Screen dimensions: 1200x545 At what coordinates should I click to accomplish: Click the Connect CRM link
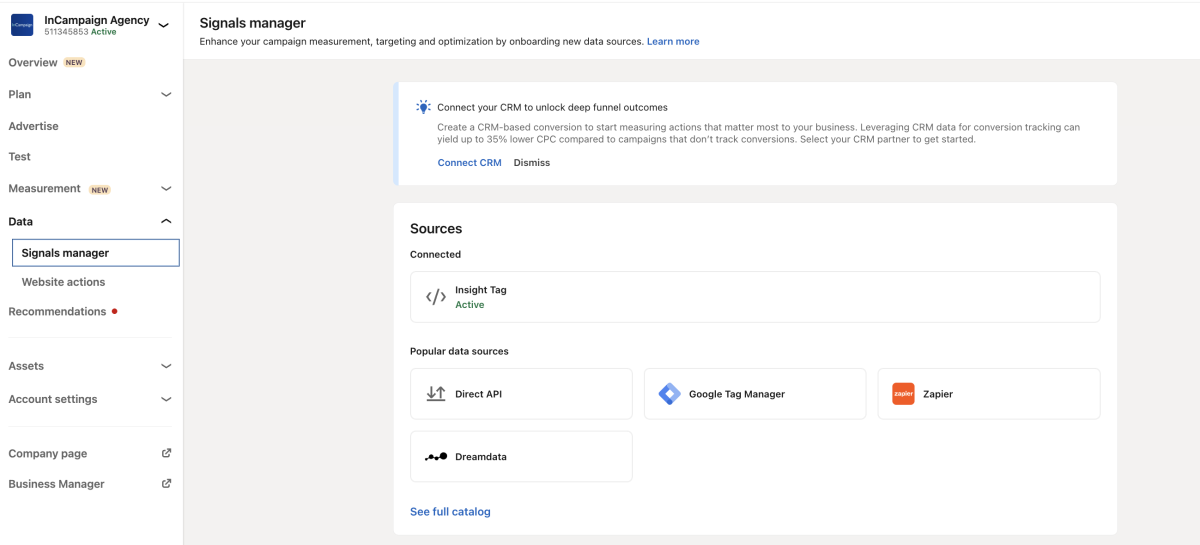click(469, 163)
